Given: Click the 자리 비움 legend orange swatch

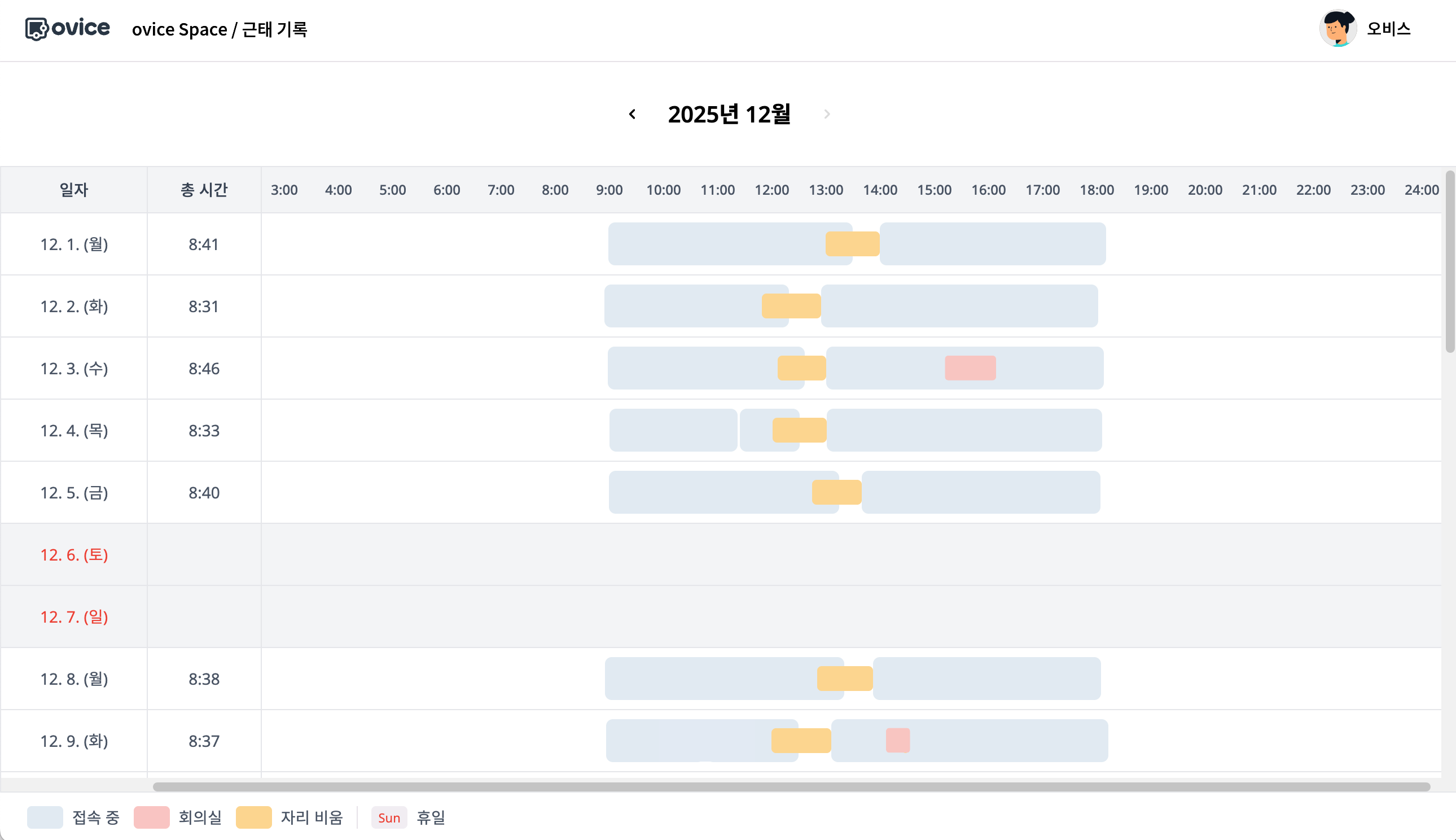Looking at the screenshot, I should tap(254, 817).
